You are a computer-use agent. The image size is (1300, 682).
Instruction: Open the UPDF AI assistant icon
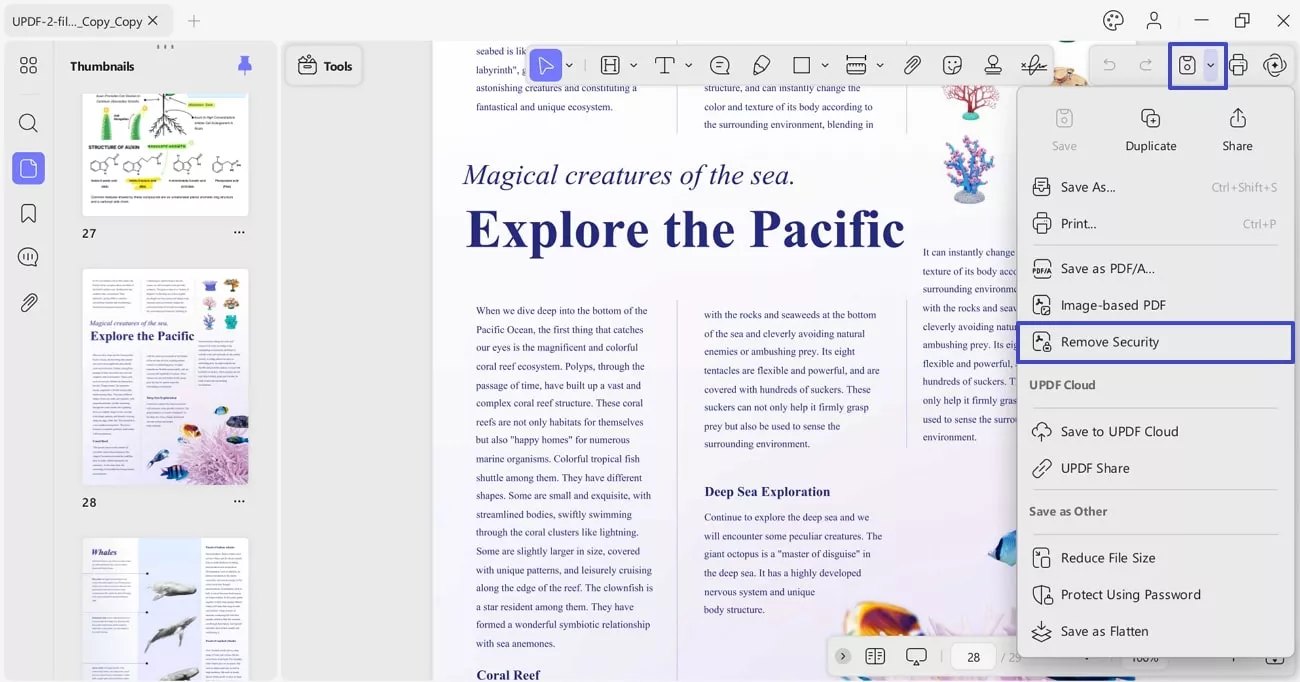tap(1274, 66)
